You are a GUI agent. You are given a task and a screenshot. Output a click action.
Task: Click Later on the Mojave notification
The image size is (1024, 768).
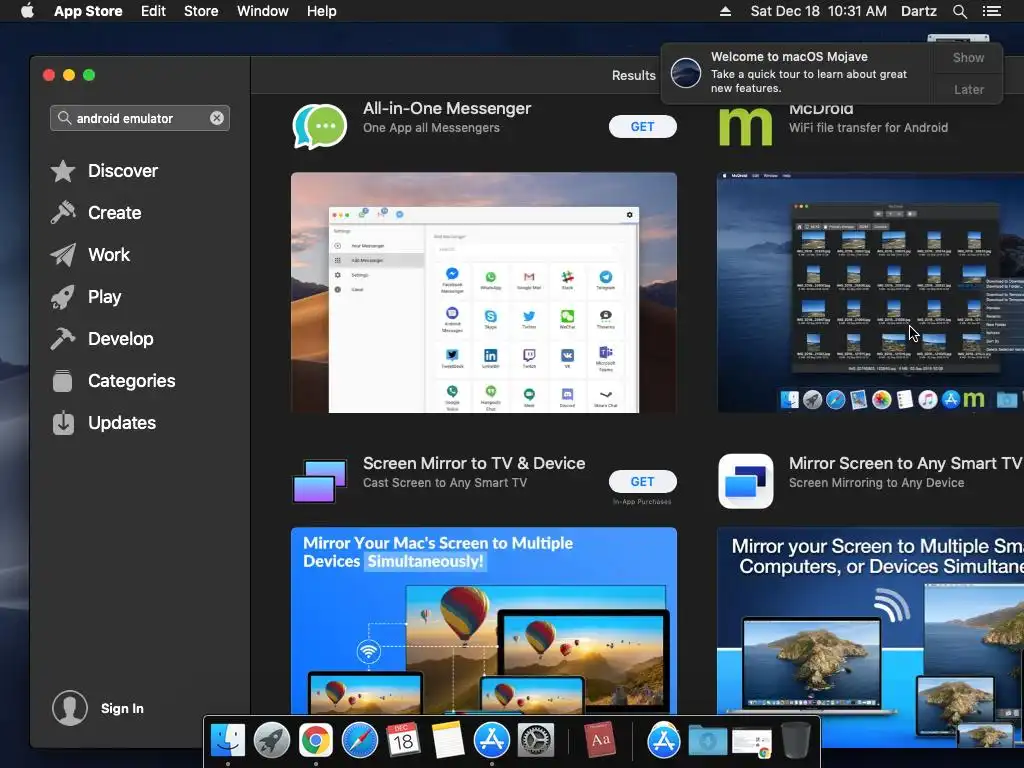coord(968,89)
